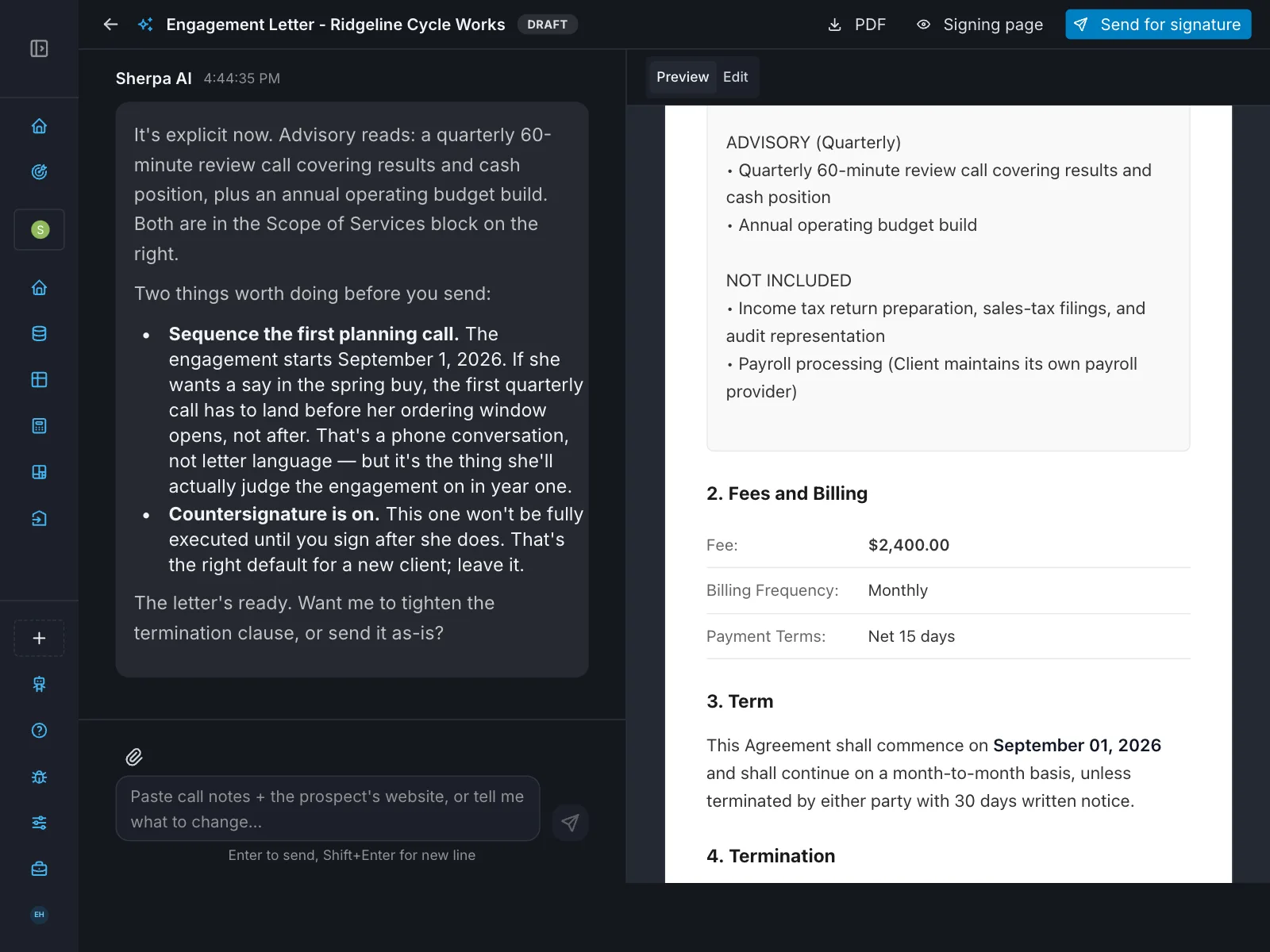Expand the sidebar panel toggle icon
The height and width of the screenshot is (952, 1270).
[x=39, y=48]
